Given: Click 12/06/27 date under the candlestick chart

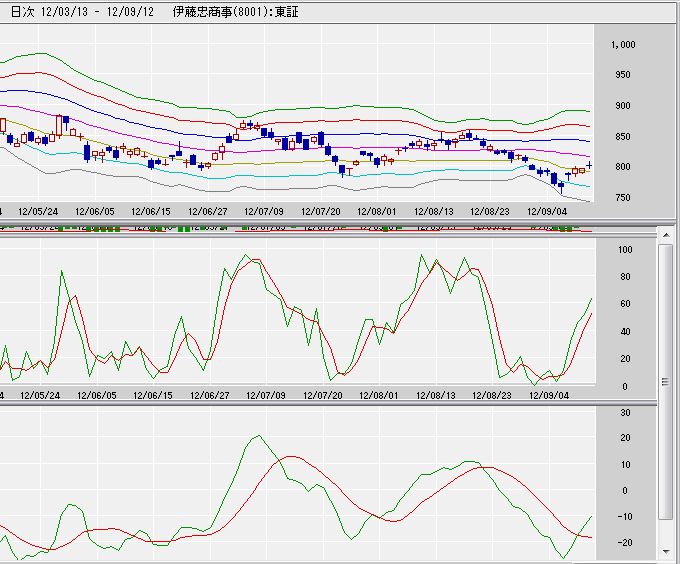Looking at the screenshot, I should 208,212.
